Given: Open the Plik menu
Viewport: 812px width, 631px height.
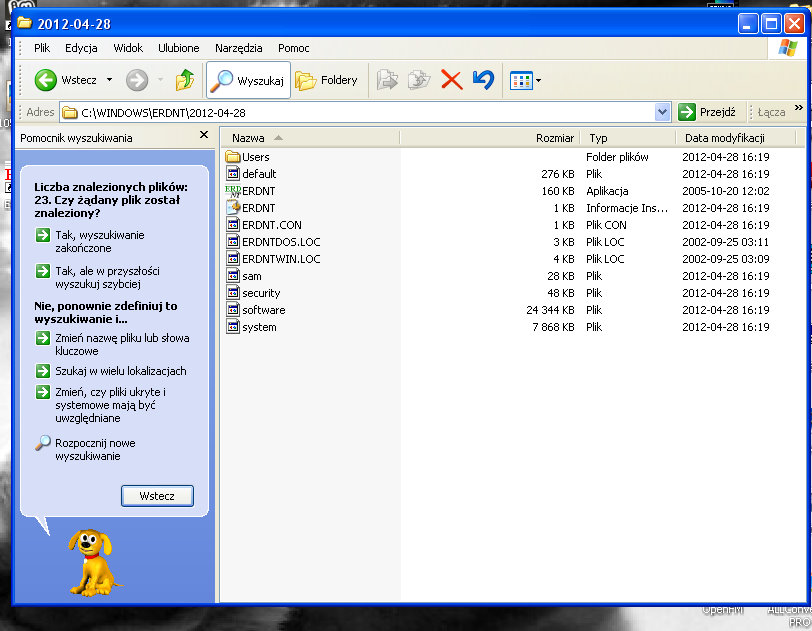Looking at the screenshot, I should point(42,48).
